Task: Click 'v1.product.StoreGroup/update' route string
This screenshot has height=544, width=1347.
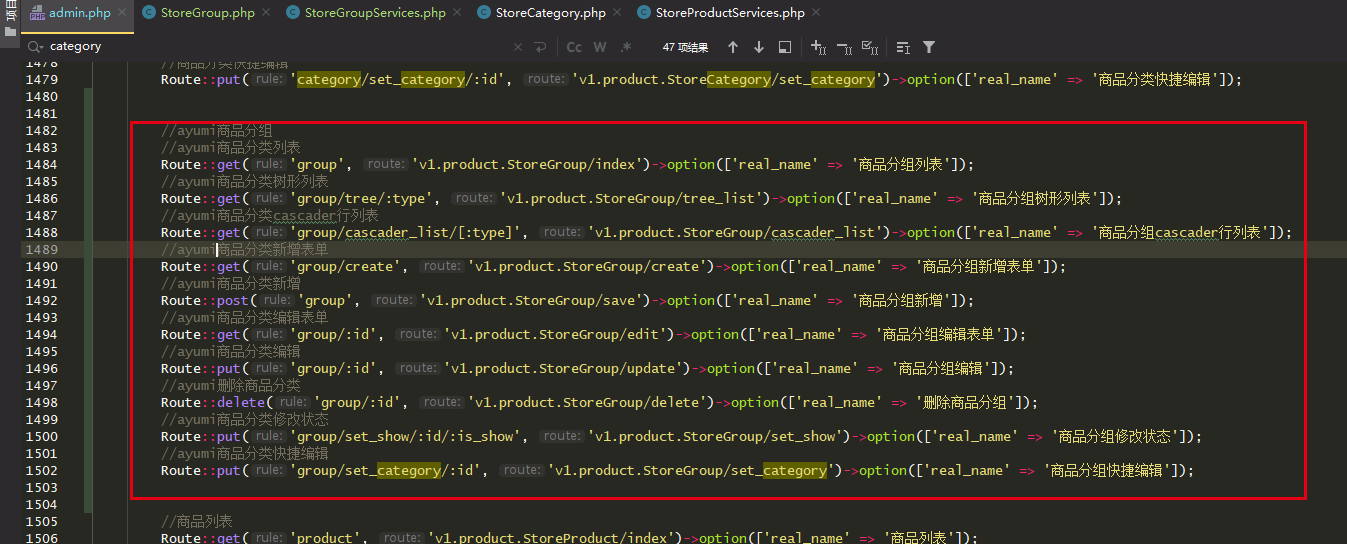Action: [x=567, y=368]
